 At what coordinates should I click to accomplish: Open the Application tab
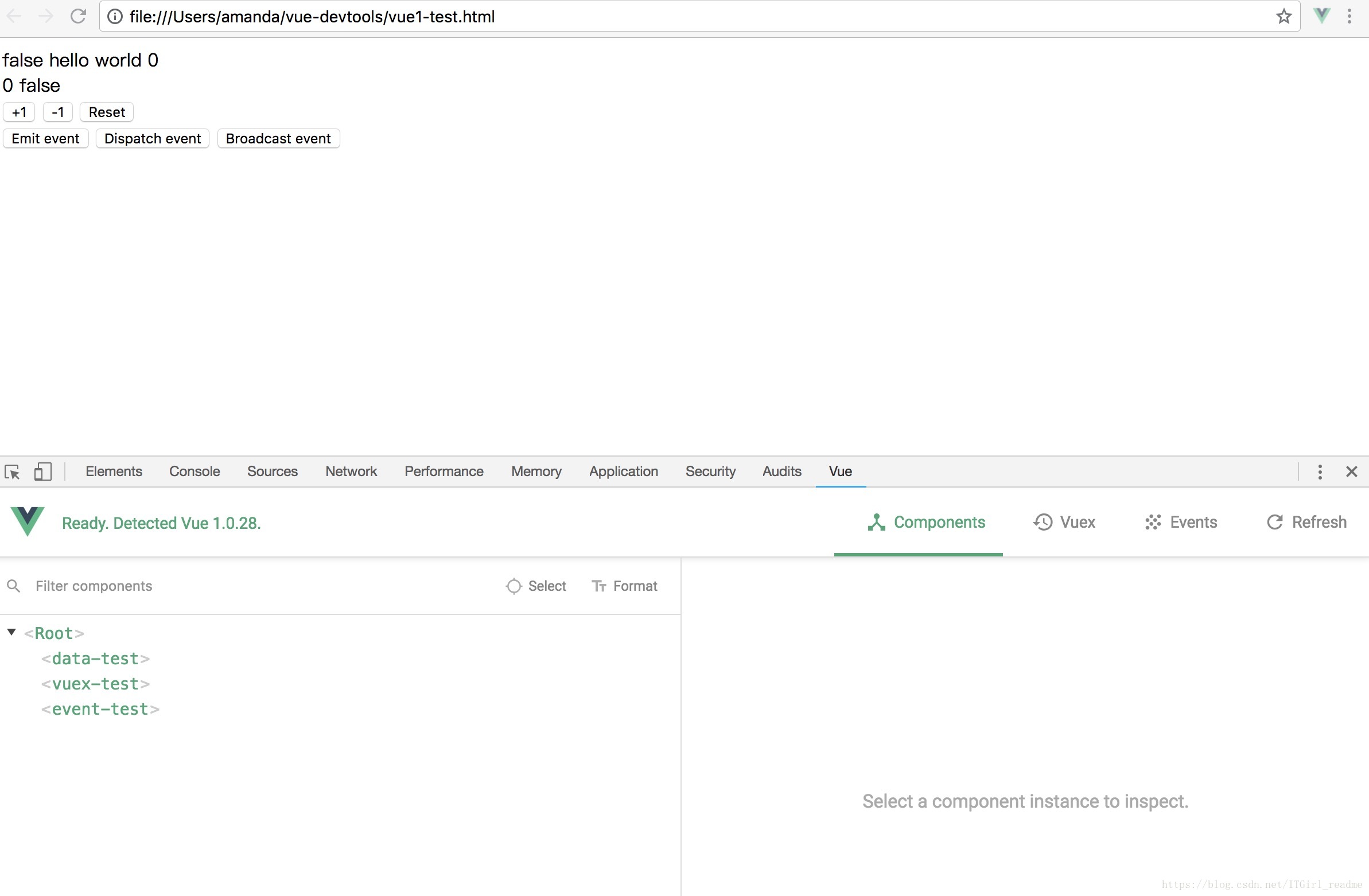pos(624,472)
